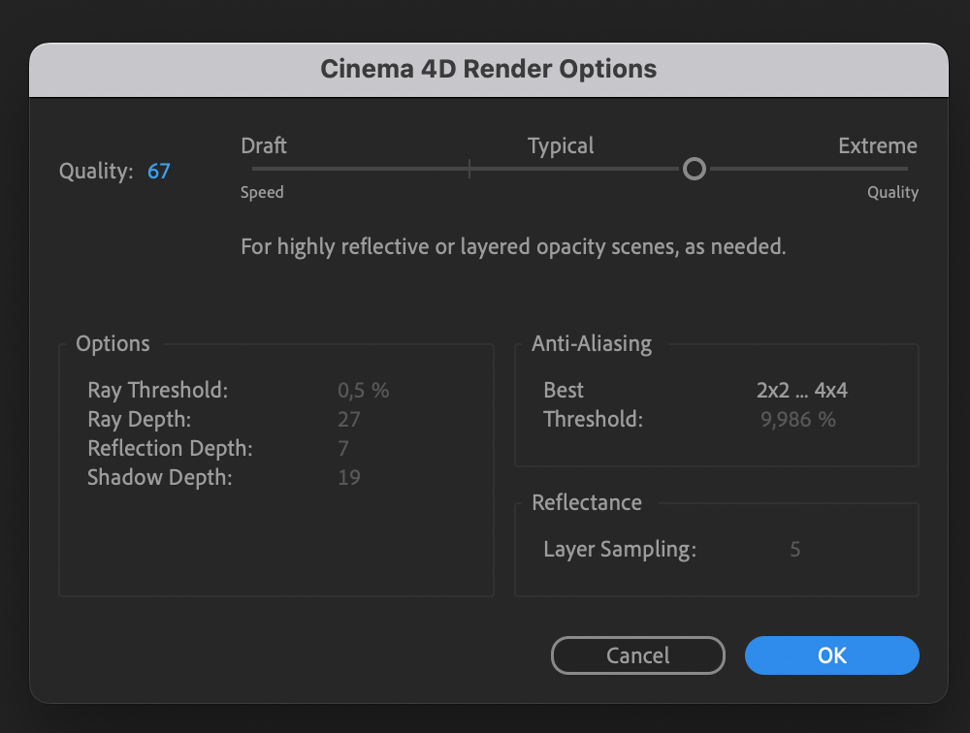Click the 2x2 ... 4x4 anti-aliasing value
970x733 pixels.
(x=802, y=390)
